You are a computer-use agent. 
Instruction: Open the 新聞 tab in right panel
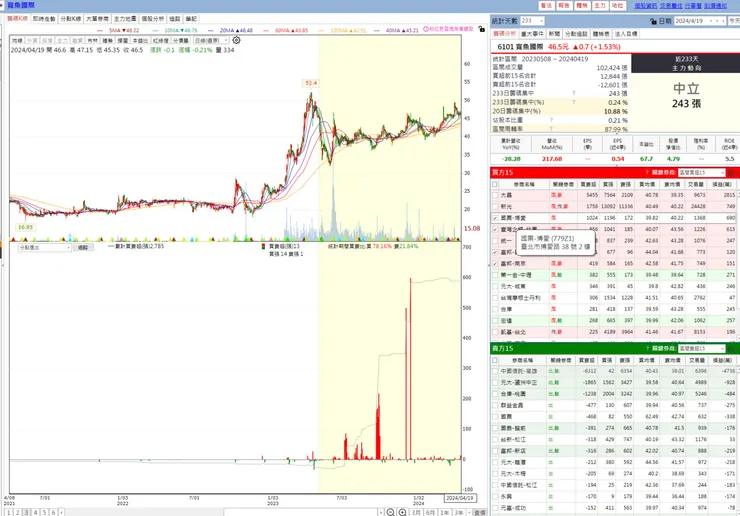[555, 34]
